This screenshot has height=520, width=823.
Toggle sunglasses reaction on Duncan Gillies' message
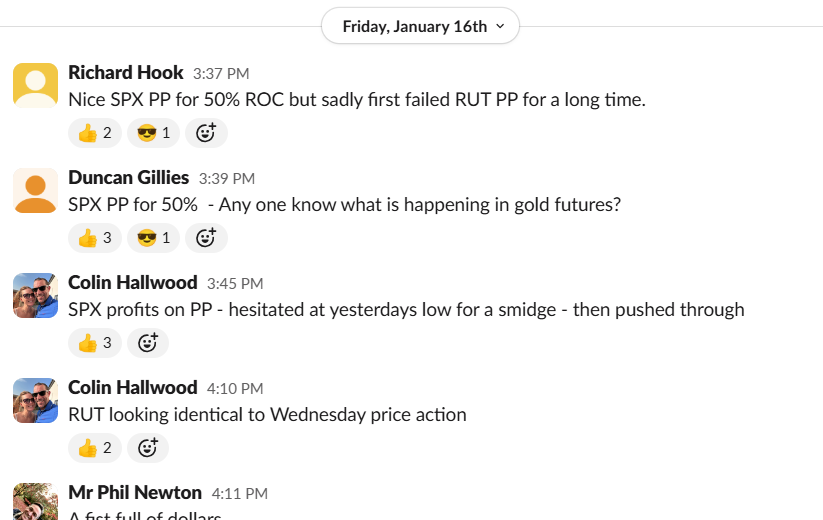(x=153, y=238)
